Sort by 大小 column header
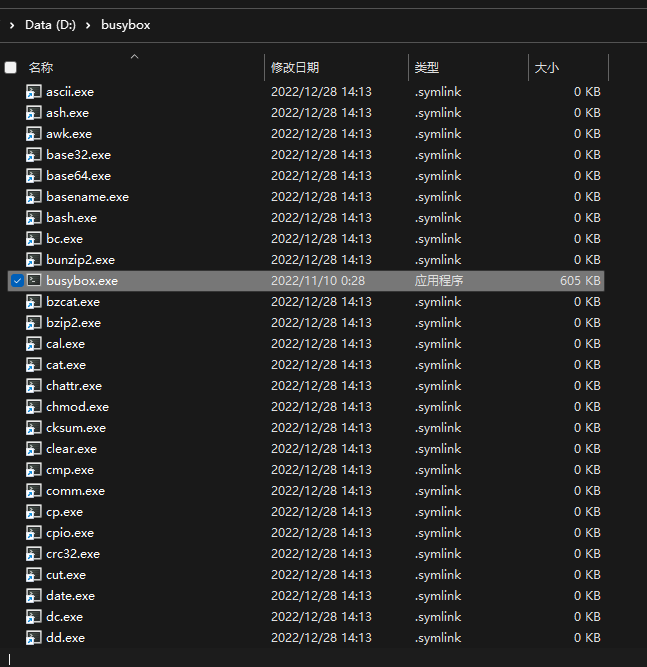The height and width of the screenshot is (667, 647). 547,68
